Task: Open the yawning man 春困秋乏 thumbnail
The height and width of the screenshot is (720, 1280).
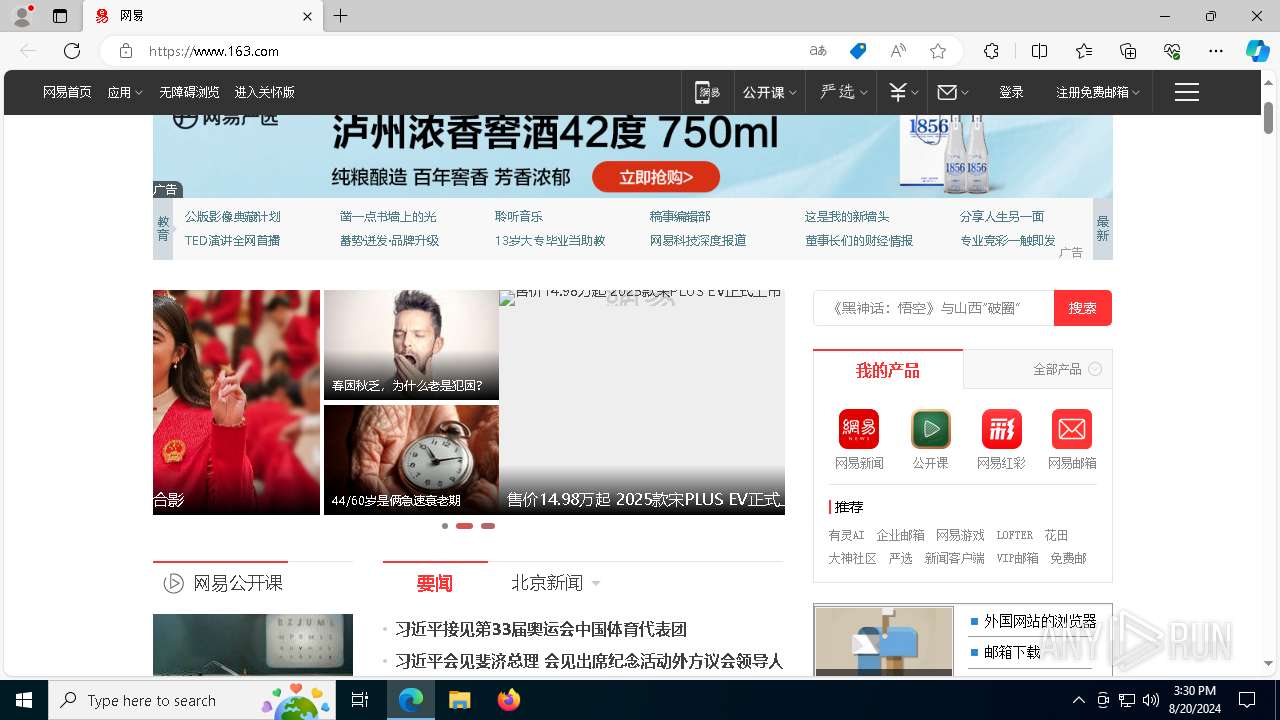Action: click(x=411, y=345)
